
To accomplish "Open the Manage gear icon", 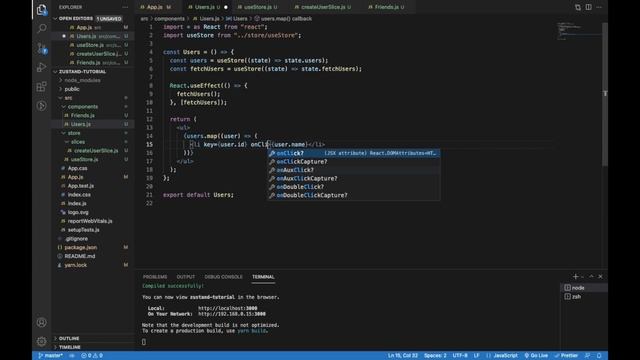I will coord(41,341).
